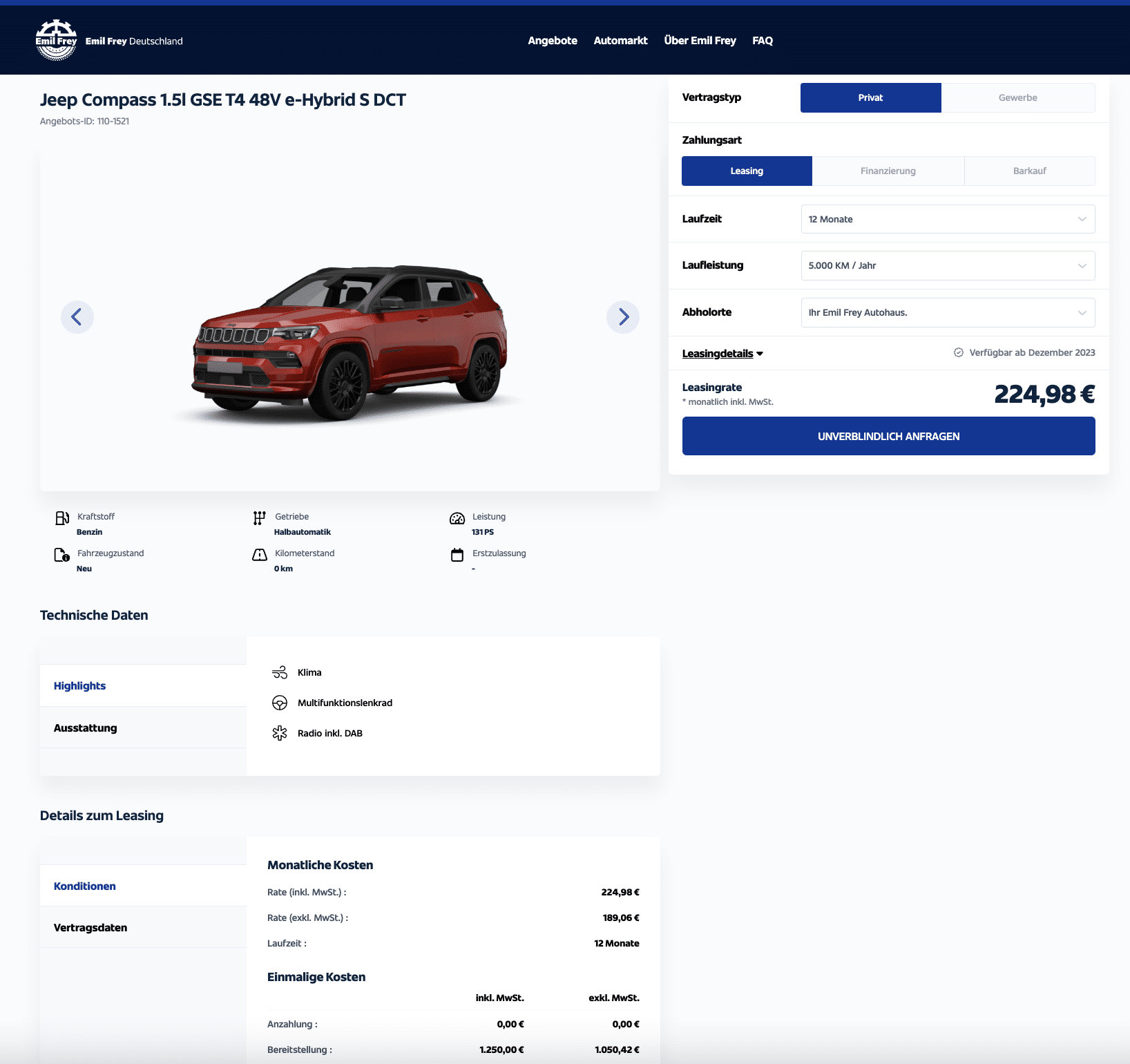
Task: Click the Kilometerstand road icon
Action: click(x=260, y=555)
